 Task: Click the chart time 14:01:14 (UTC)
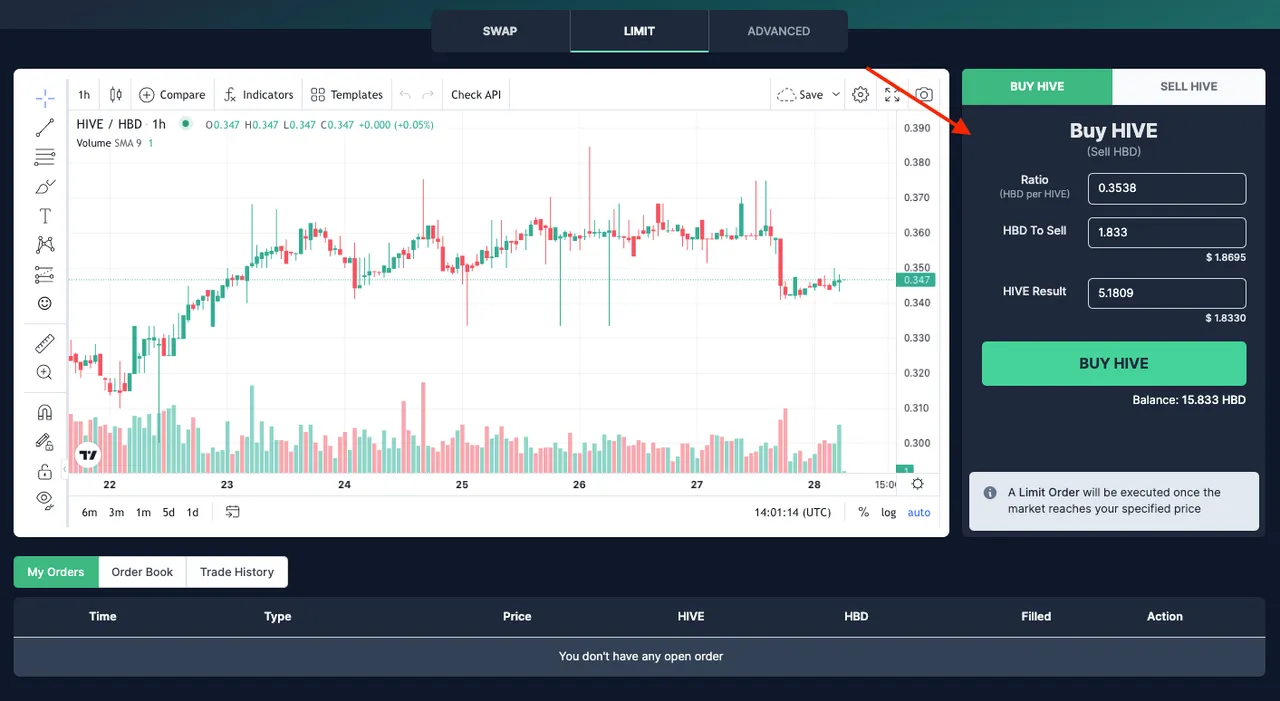click(792, 512)
